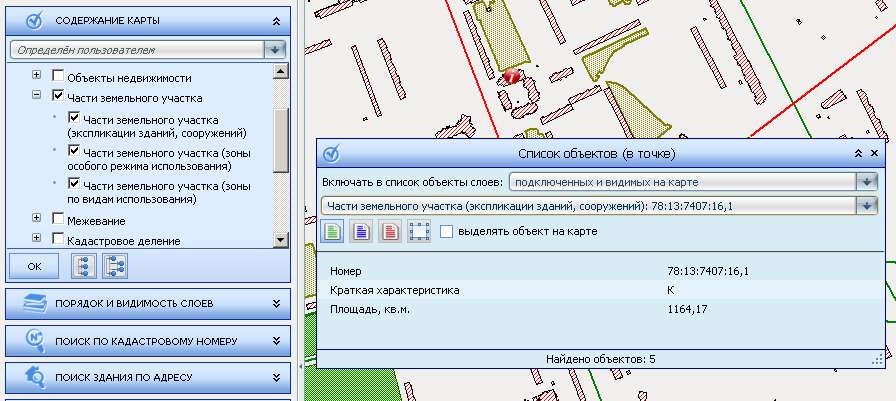Click the selection frame icon in the object list
This screenshot has height=401, width=896.
click(419, 232)
